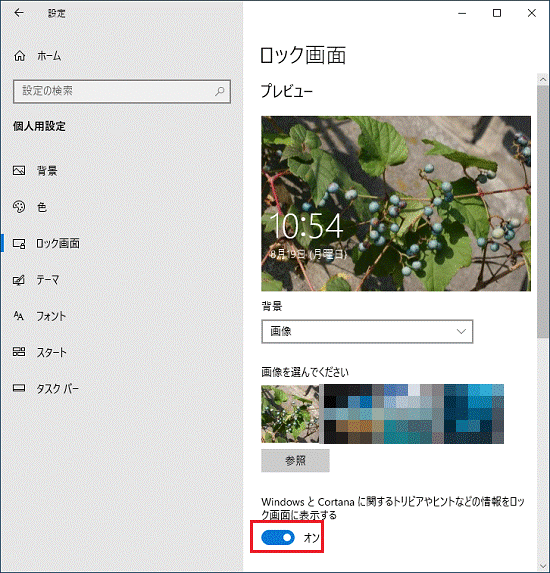The height and width of the screenshot is (573, 550).
Task: Click the タスク バー icon
Action: coord(19,388)
